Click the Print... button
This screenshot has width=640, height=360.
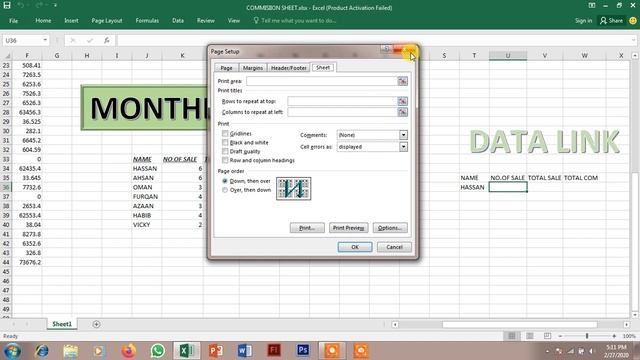point(307,228)
